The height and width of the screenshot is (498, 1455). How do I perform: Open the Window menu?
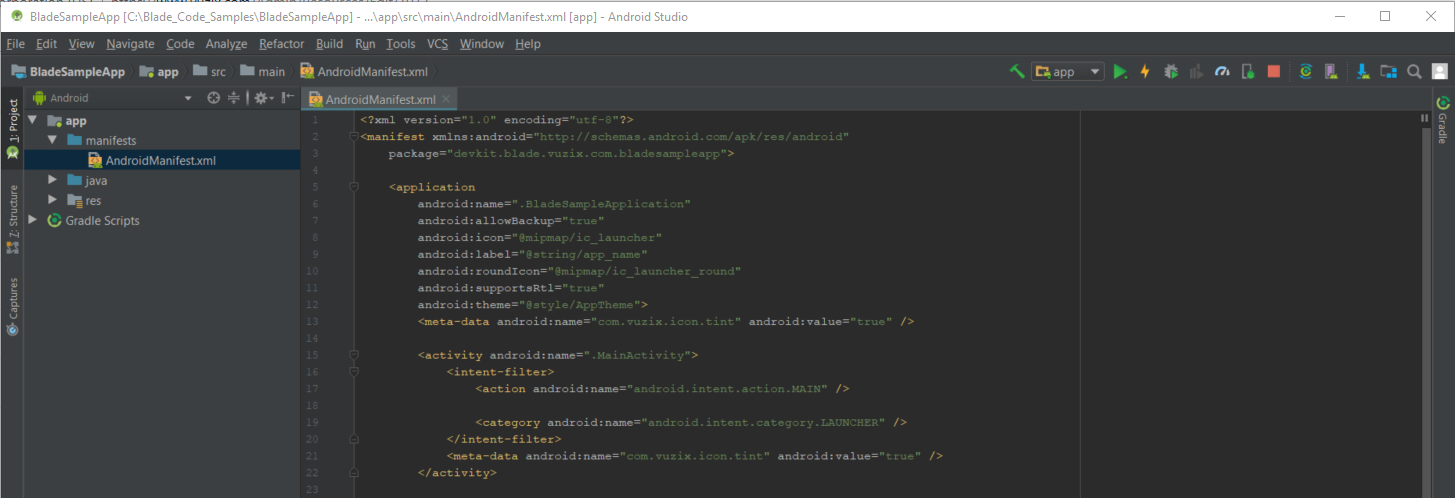[482, 44]
